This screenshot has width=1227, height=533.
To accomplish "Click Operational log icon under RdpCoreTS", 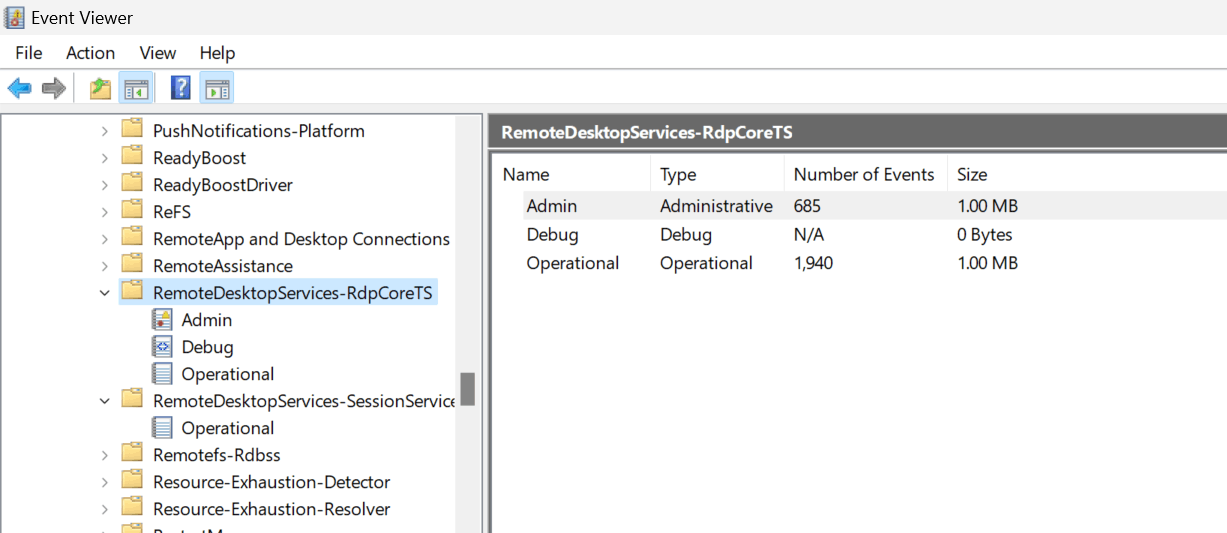I will point(162,373).
